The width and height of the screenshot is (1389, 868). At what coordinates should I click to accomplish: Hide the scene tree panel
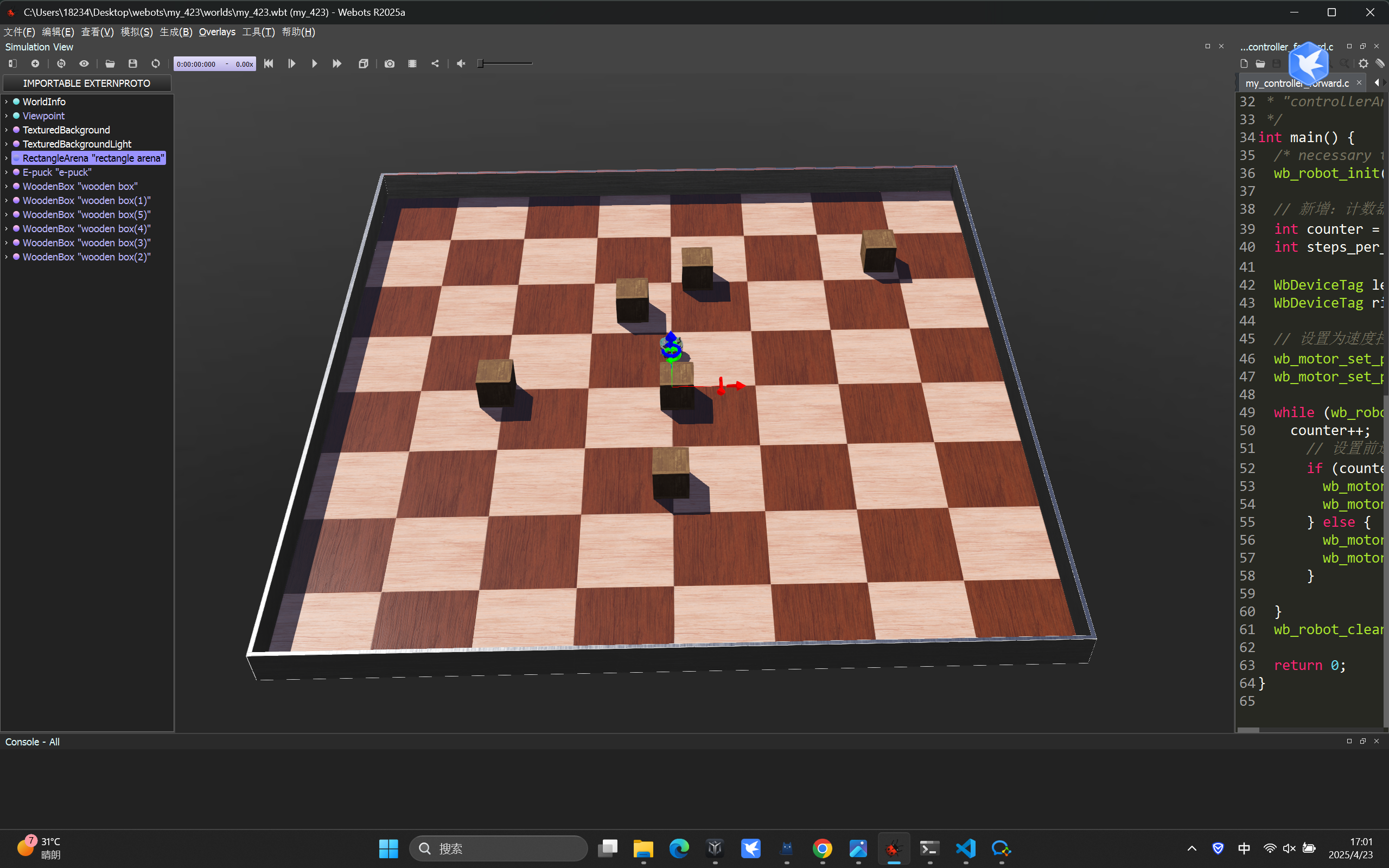coord(12,63)
